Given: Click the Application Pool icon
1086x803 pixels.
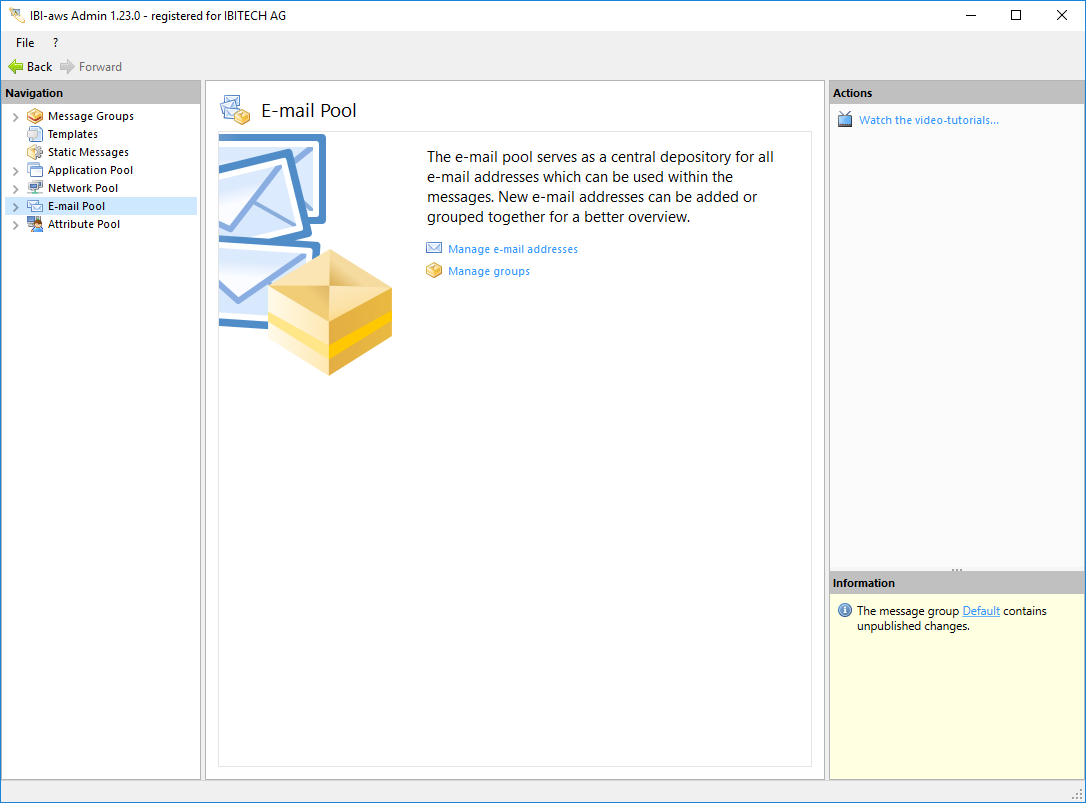Looking at the screenshot, I should click(x=35, y=170).
